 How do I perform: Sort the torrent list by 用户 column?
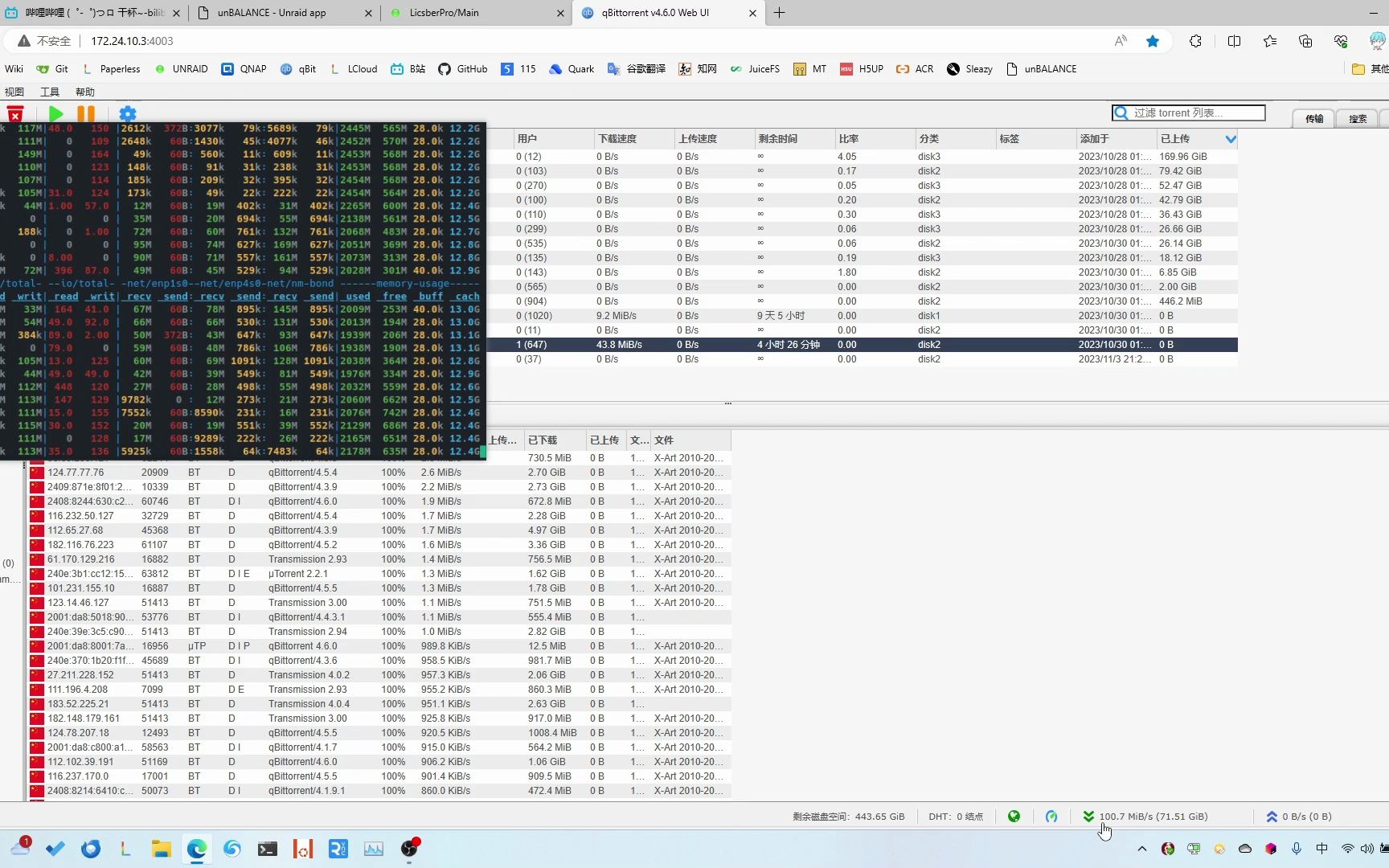click(x=554, y=139)
